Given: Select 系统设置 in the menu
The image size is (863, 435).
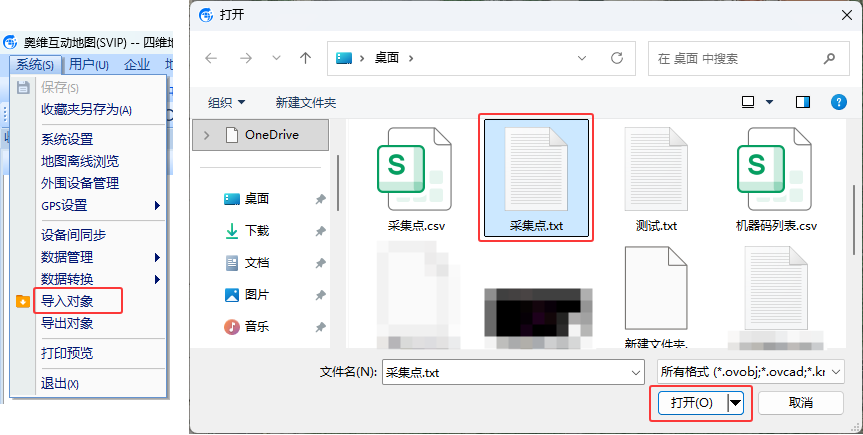Looking at the screenshot, I should click(x=67, y=139).
